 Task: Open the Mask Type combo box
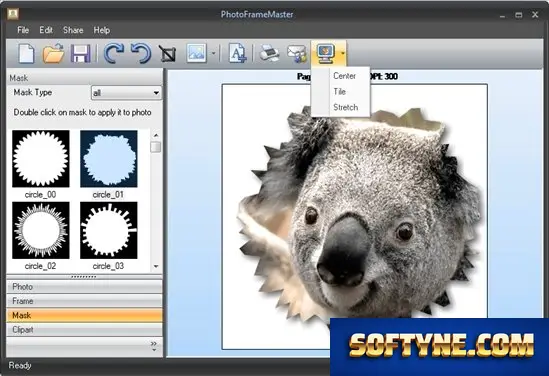point(126,93)
